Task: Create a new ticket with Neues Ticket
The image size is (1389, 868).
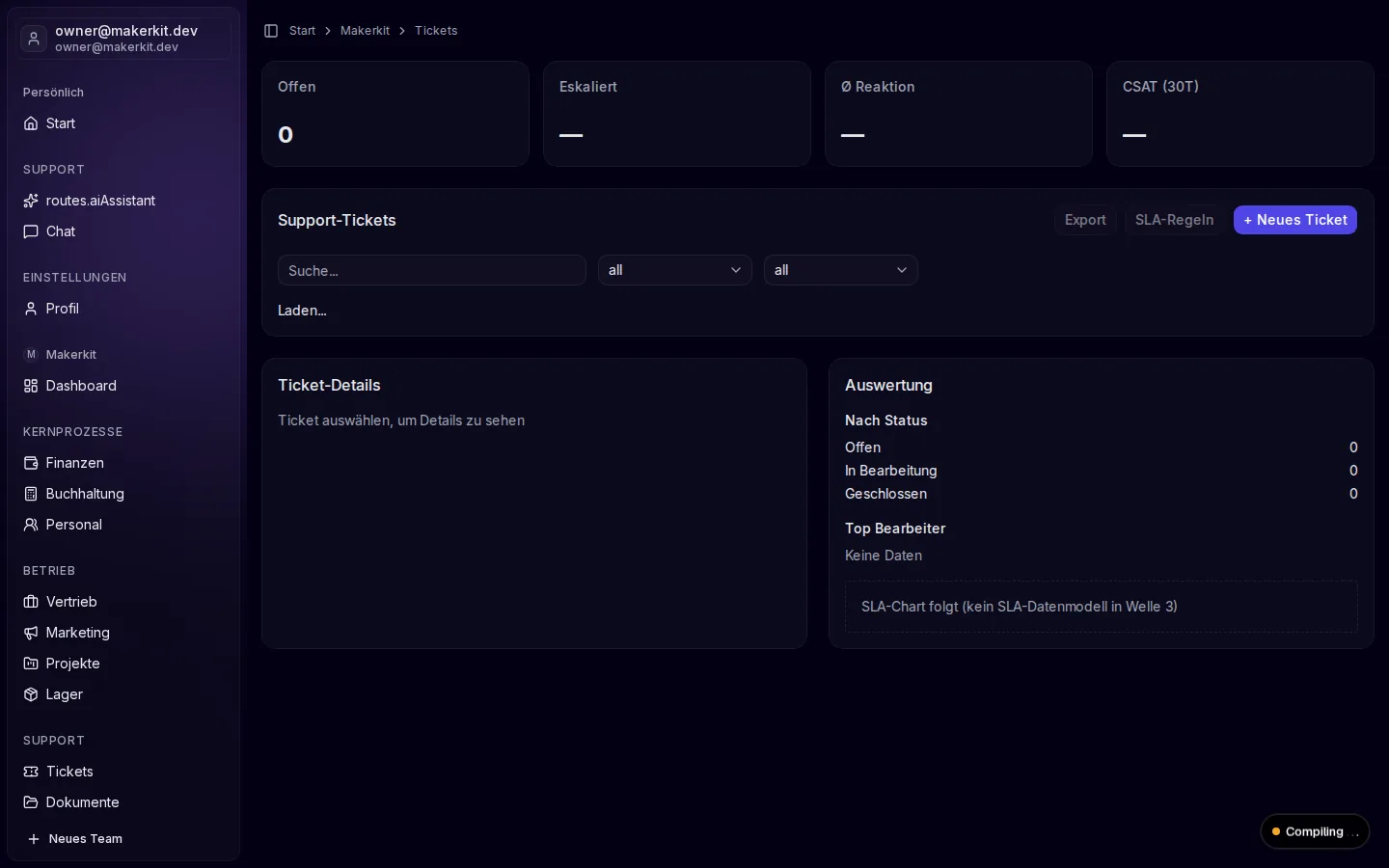Action: tap(1295, 220)
